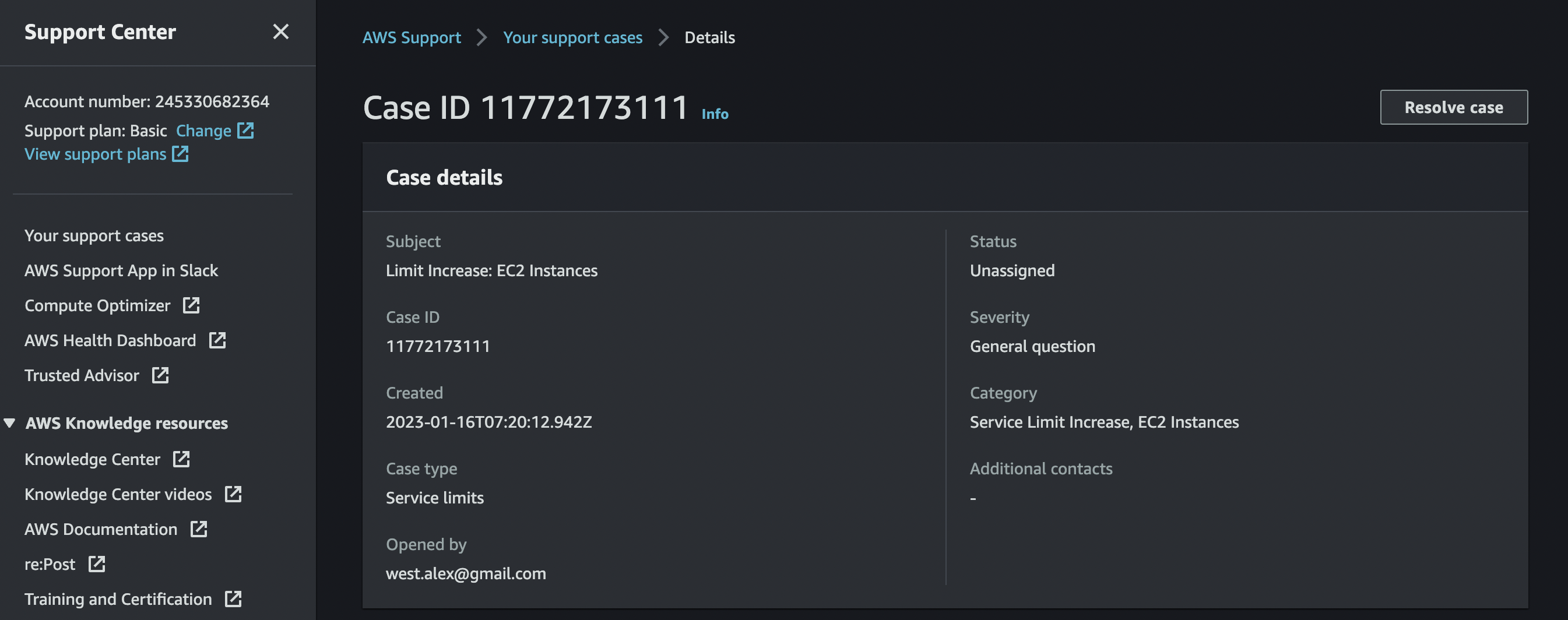Open Knowledge Center videos external link icon
1568x620 pixels.
point(233,495)
